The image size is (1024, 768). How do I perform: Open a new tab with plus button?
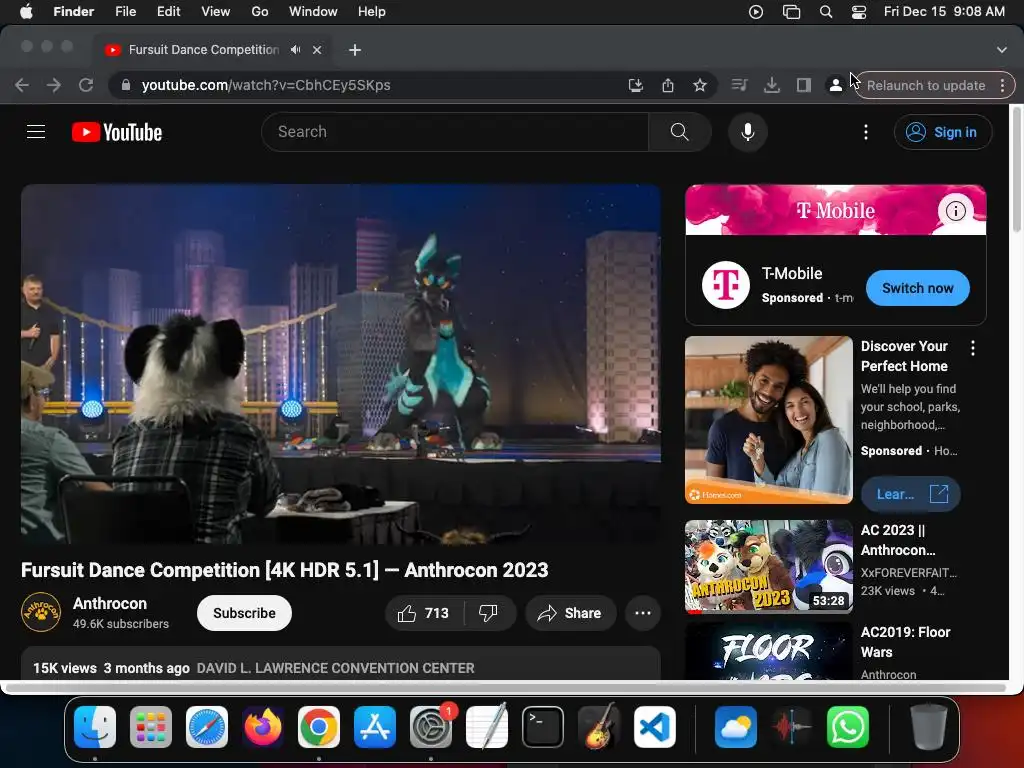click(x=355, y=50)
